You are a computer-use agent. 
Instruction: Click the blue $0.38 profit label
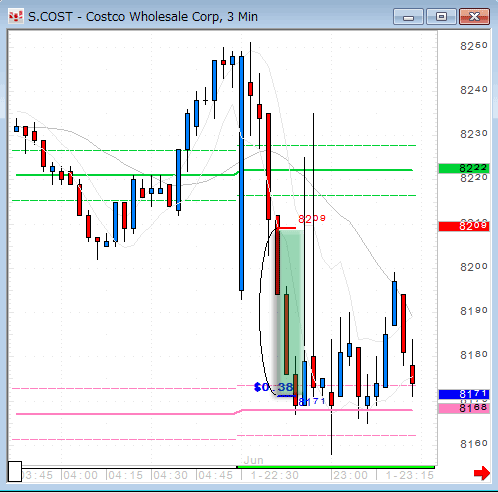[x=273, y=387]
